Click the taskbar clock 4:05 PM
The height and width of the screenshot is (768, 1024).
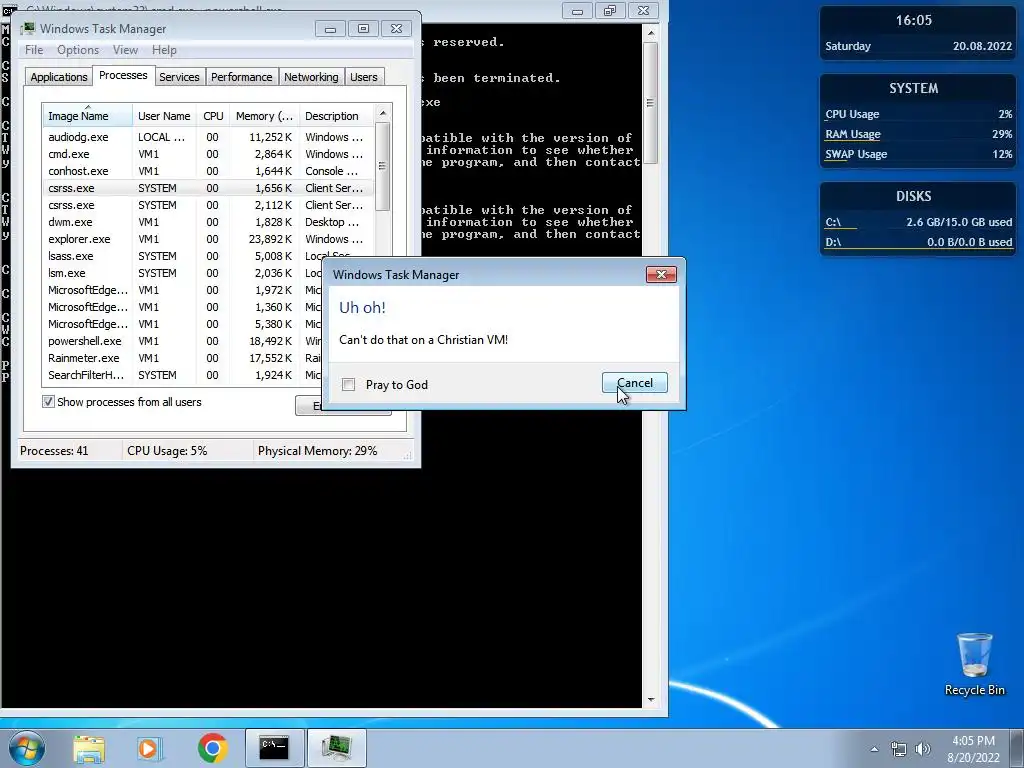(x=973, y=749)
